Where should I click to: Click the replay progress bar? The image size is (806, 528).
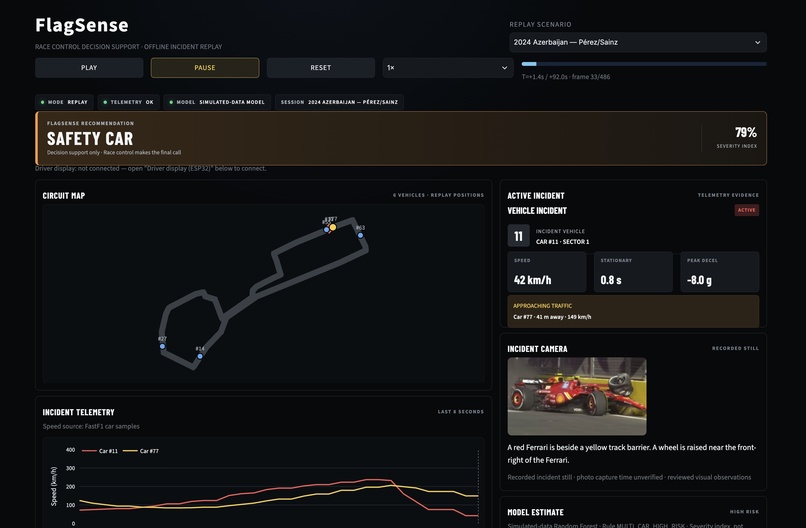click(x=644, y=64)
